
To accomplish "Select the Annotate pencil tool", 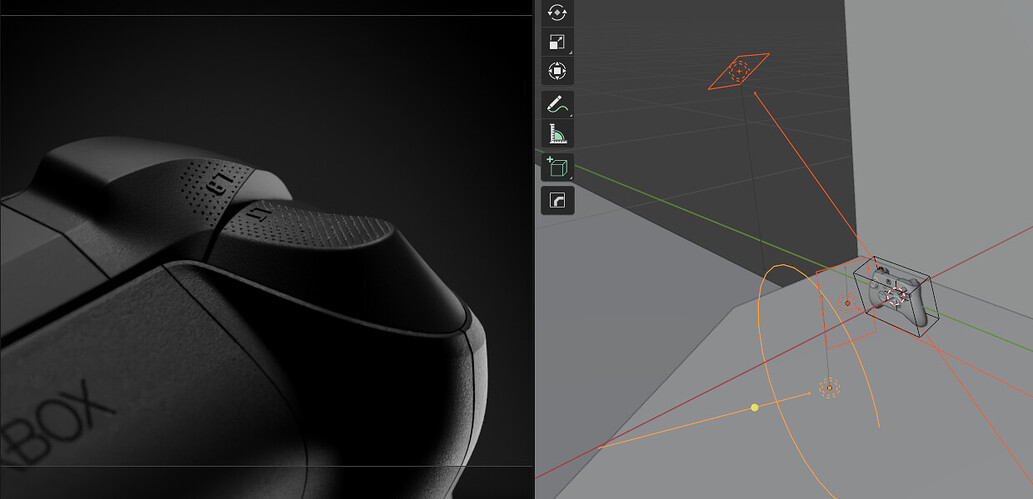I will pyautogui.click(x=557, y=104).
